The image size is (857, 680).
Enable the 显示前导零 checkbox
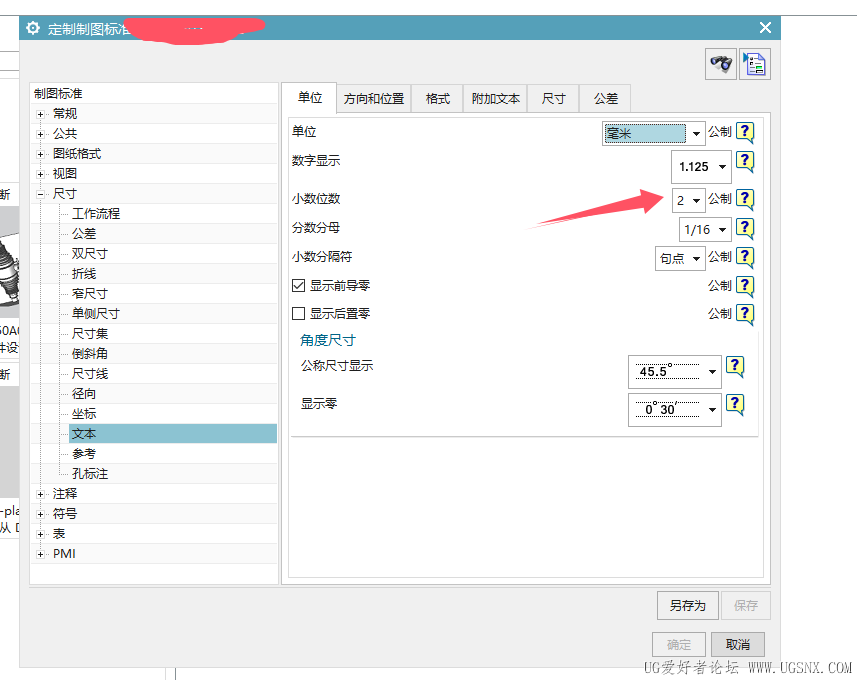[298, 285]
